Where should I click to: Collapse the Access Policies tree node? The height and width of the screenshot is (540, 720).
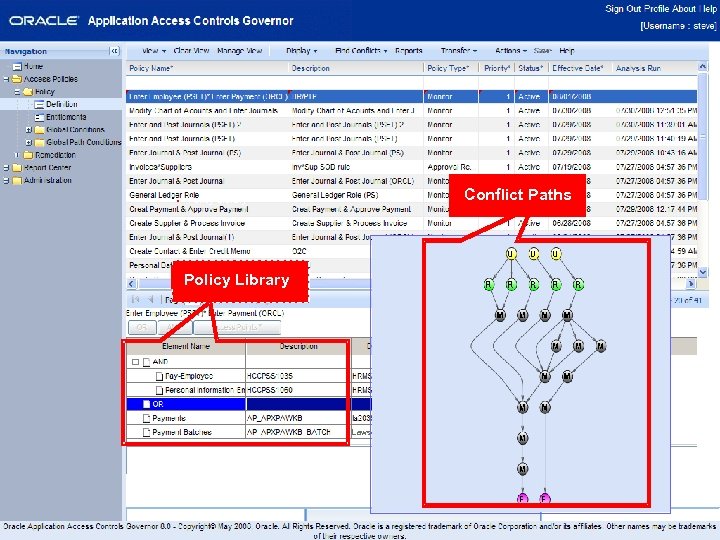(6, 79)
